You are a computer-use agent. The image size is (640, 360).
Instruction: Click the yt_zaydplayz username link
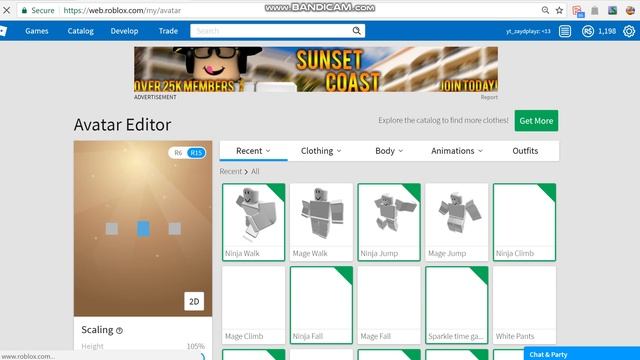pyautogui.click(x=528, y=31)
